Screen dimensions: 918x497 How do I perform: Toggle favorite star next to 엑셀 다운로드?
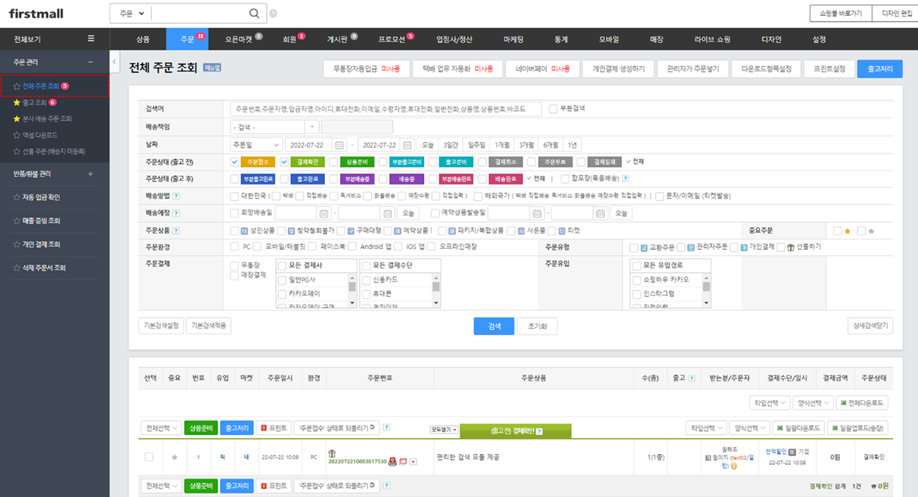[x=16, y=135]
